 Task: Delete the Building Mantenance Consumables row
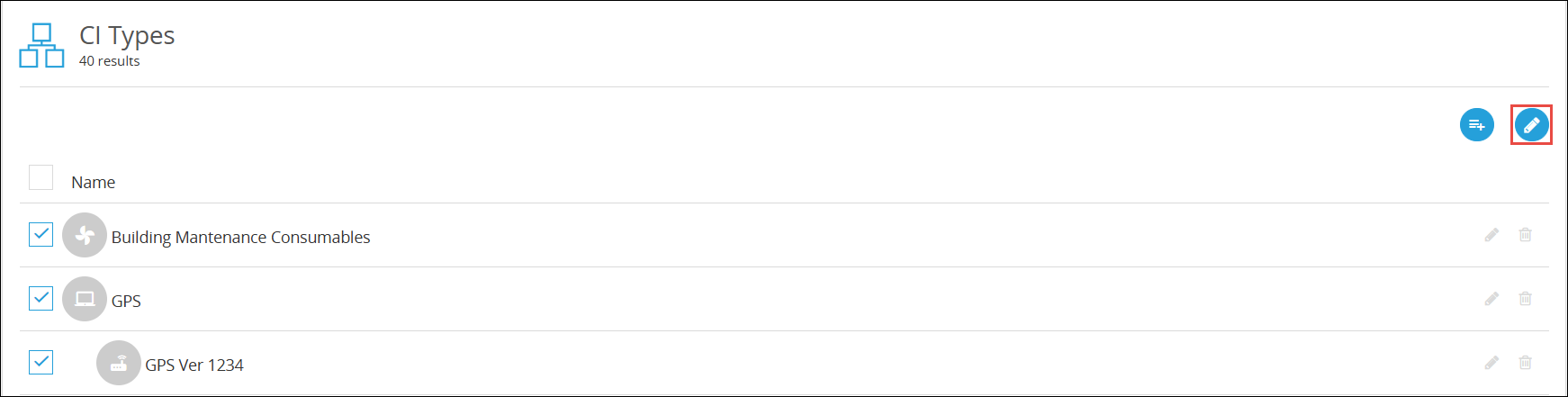coord(1525,235)
